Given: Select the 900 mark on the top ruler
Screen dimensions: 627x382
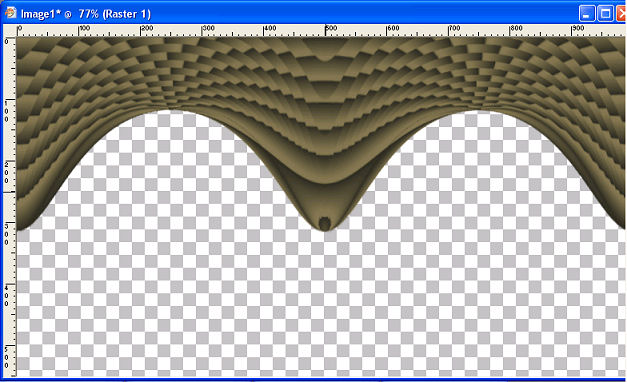Looking at the screenshot, I should pos(578,28).
